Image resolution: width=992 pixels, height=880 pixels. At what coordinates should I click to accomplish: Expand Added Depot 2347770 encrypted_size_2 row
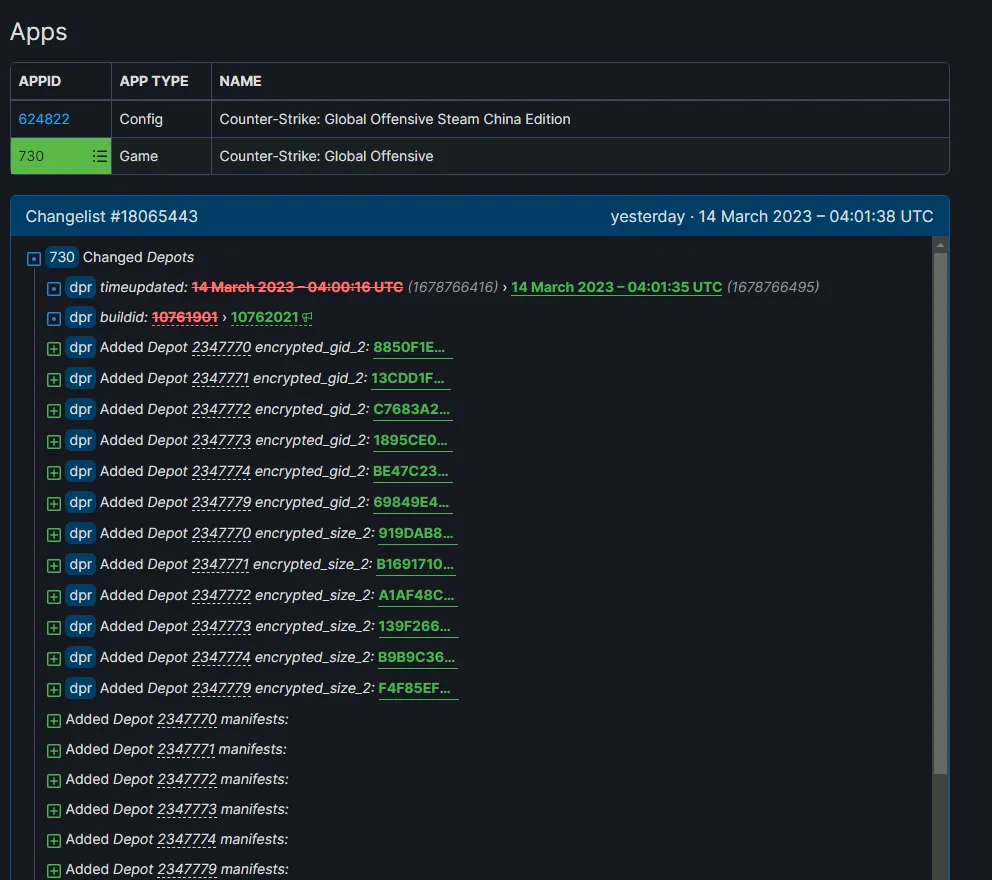point(54,535)
